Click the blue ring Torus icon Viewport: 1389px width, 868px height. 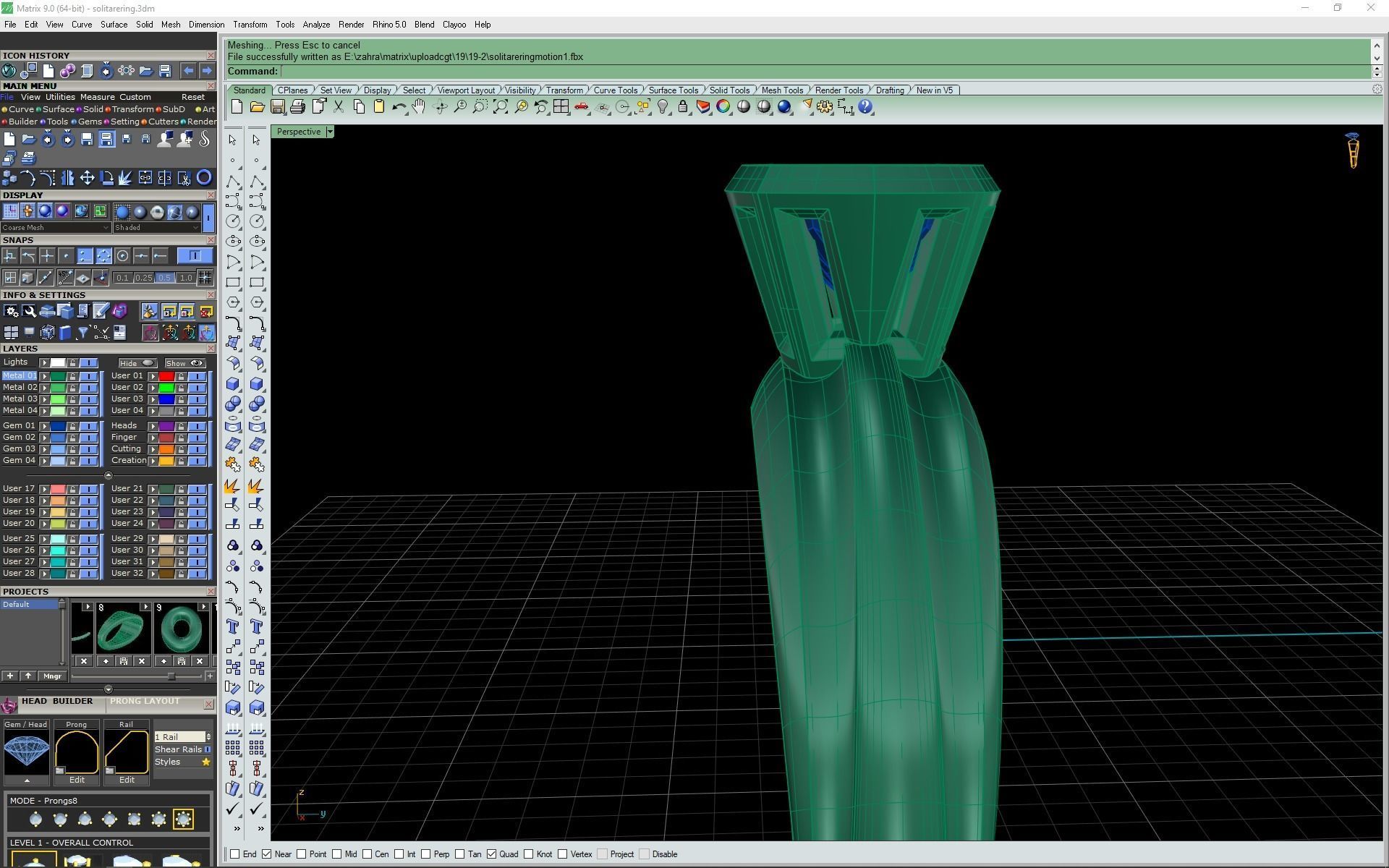(x=204, y=178)
